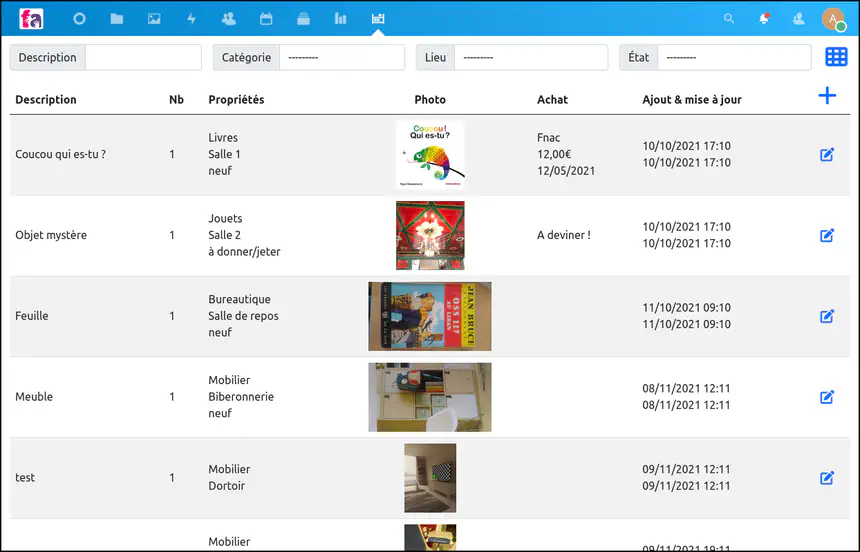Open the calendar icon in the navbar
Viewport: 860px width, 552px height.
tap(266, 19)
